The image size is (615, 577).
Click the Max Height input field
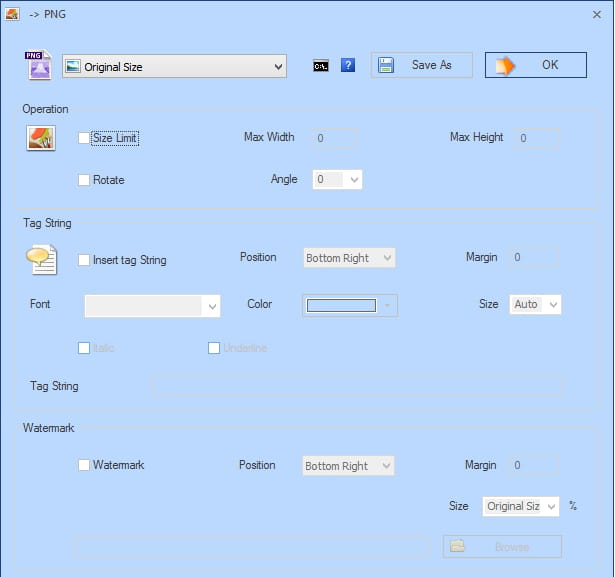[537, 138]
